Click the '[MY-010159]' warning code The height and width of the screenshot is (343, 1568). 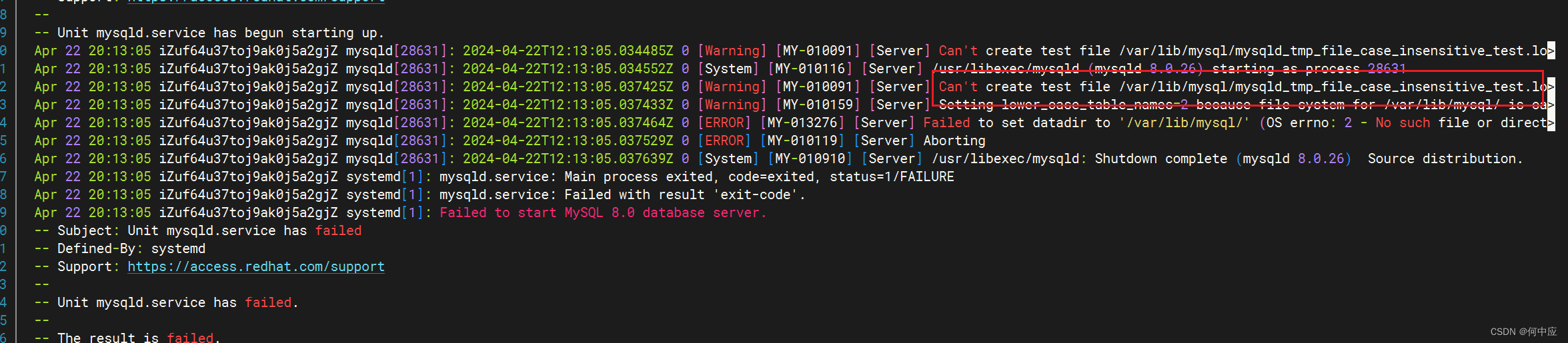coord(818,105)
